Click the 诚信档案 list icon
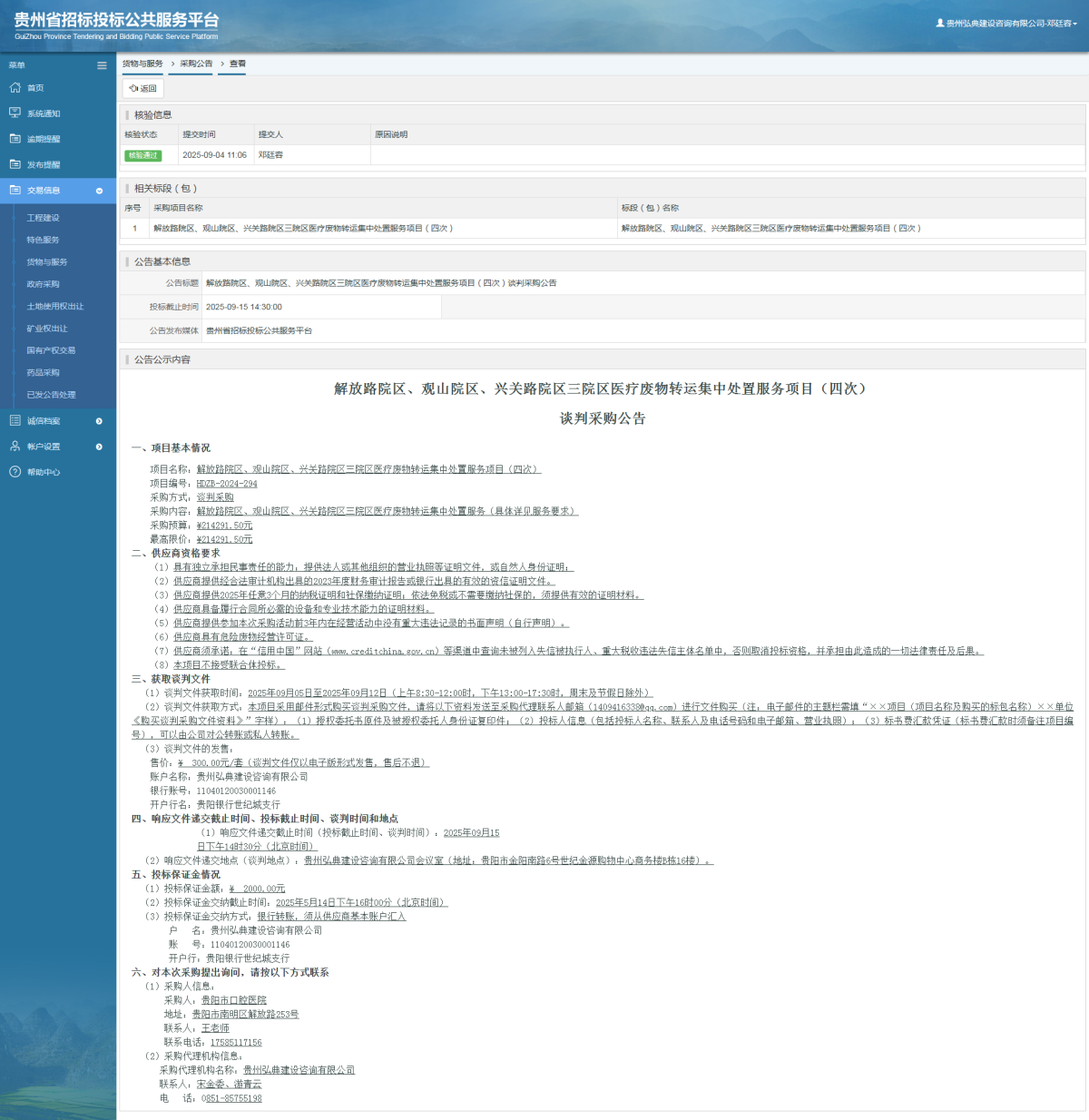Image resolution: width=1089 pixels, height=1120 pixels. pyautogui.click(x=15, y=421)
